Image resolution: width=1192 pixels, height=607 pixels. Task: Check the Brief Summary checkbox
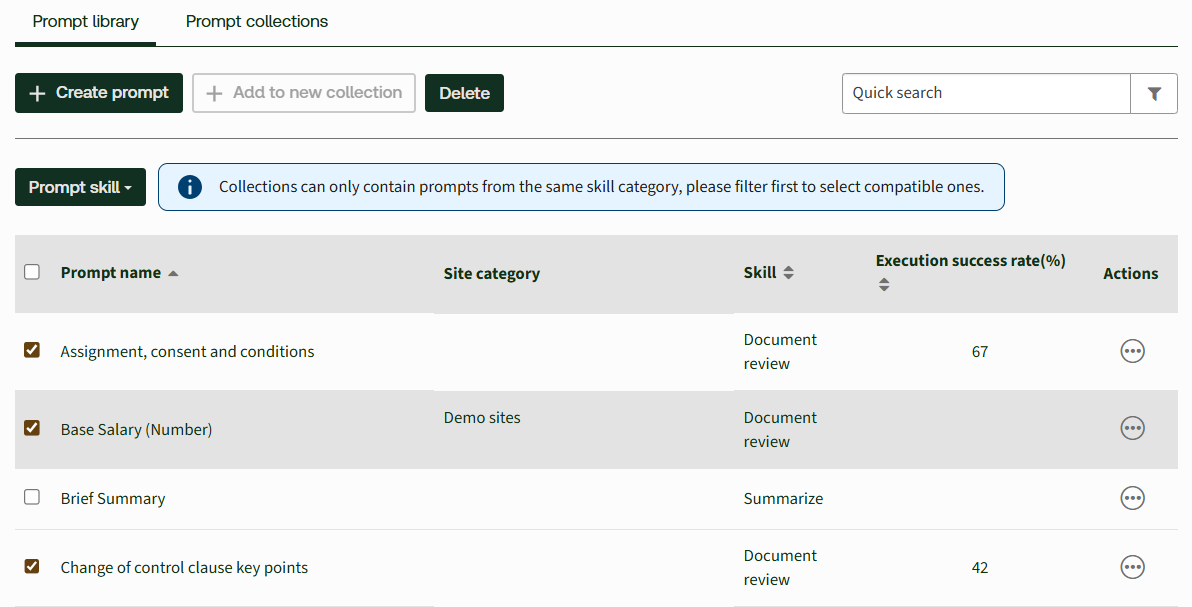32,497
